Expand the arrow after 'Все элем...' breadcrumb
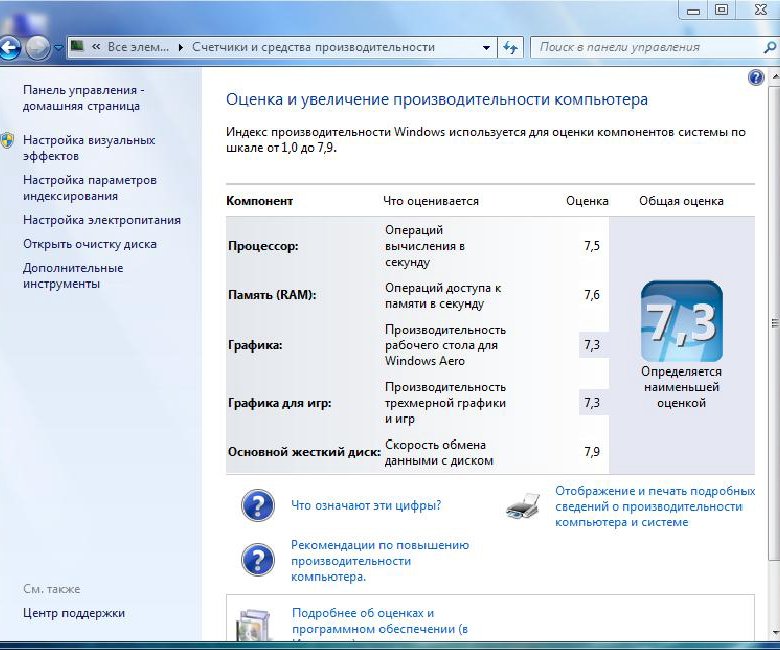The height and width of the screenshot is (650, 780). (x=180, y=47)
